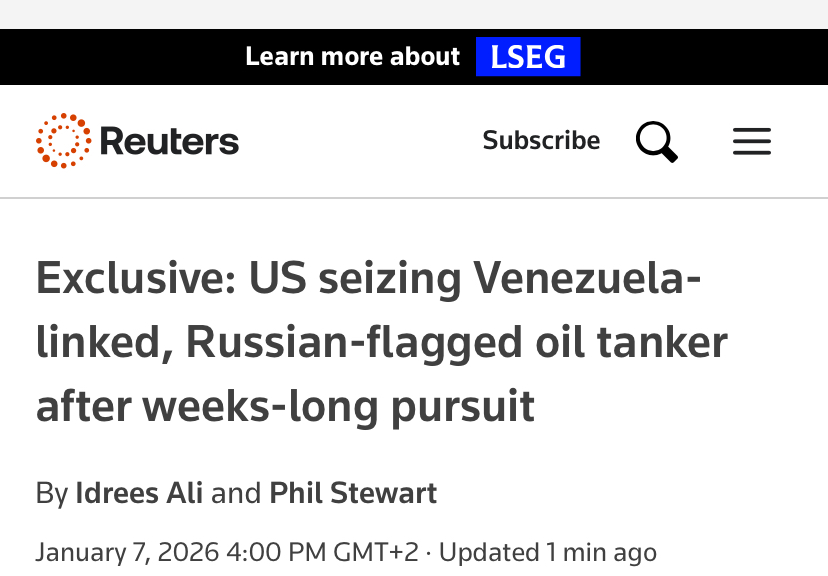Screen dimensions: 828x576
Task: Open author Phil Stewart's profile
Action: click(x=353, y=493)
